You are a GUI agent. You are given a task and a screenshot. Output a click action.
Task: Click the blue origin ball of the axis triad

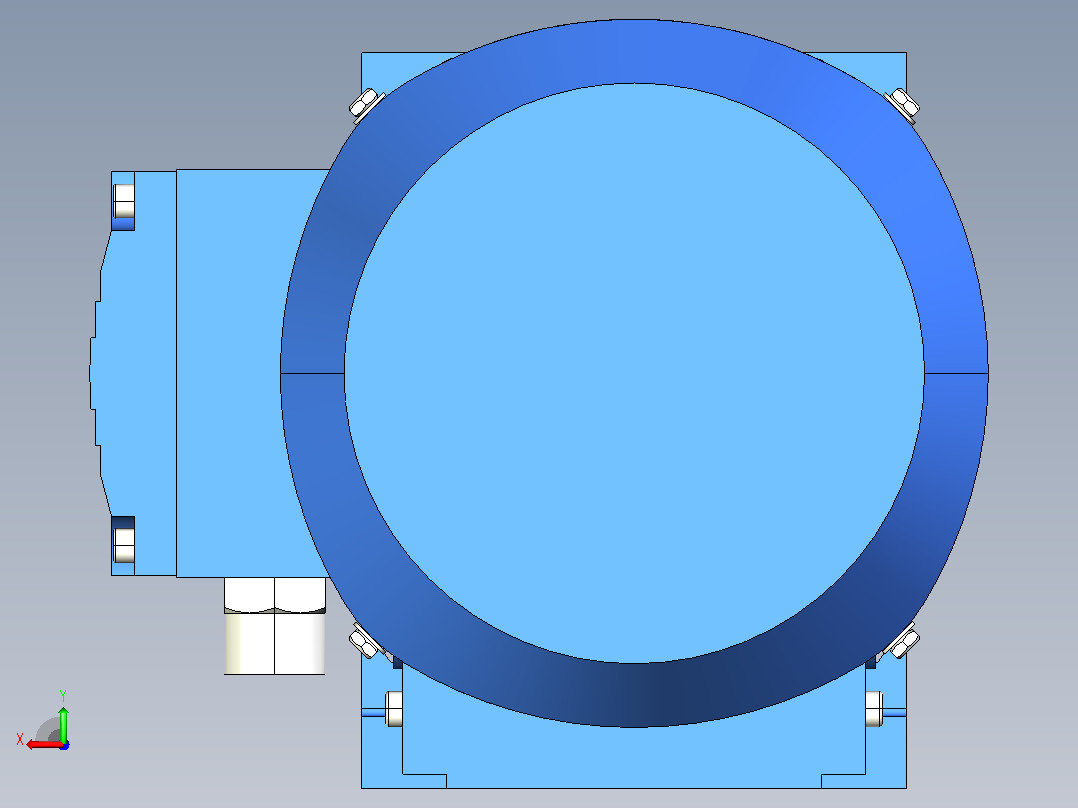coord(64,745)
